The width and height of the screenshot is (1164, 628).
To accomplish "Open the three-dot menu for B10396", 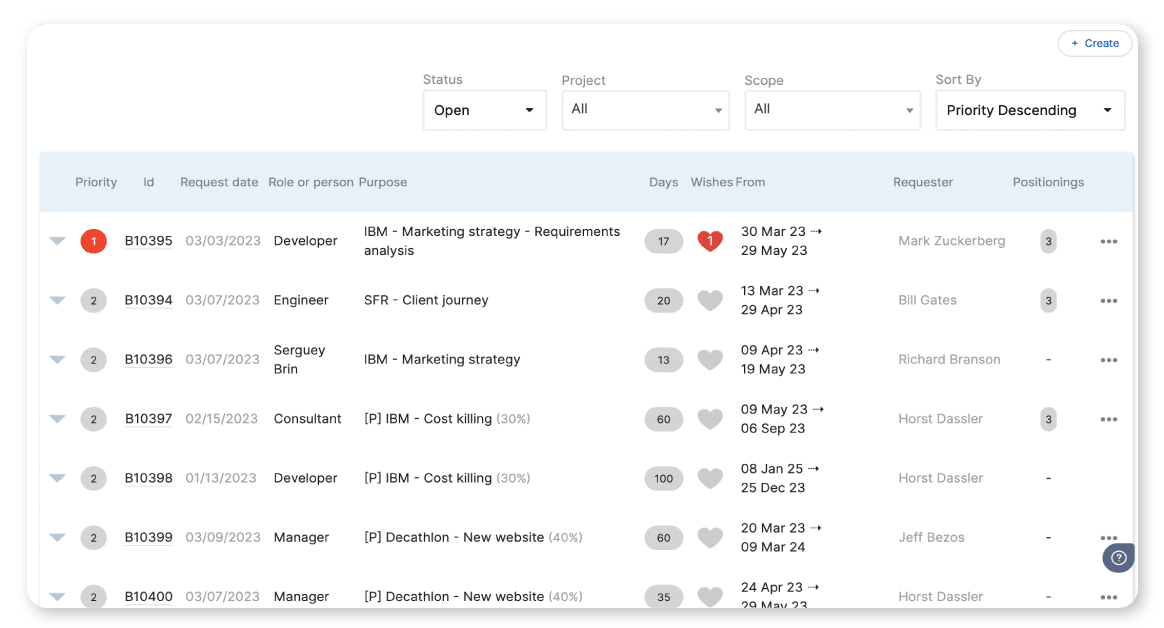I will coord(1108,360).
